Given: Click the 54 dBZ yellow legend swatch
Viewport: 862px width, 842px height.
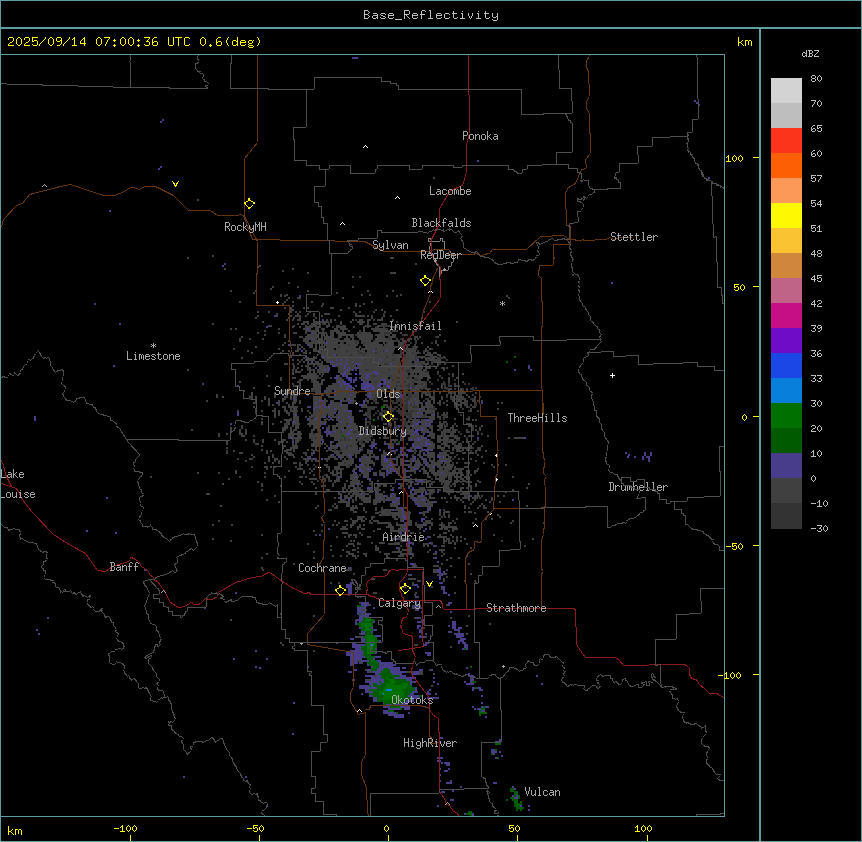Looking at the screenshot, I should [x=786, y=215].
